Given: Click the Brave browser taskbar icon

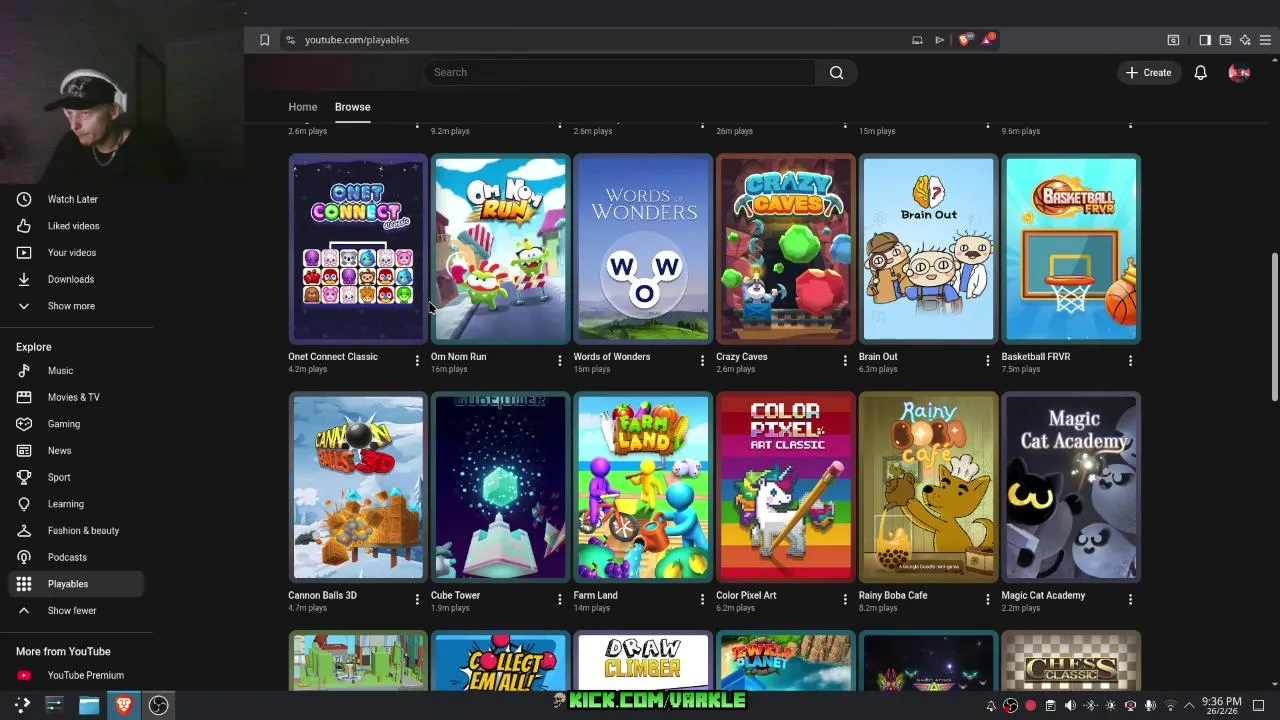Looking at the screenshot, I should [x=123, y=705].
